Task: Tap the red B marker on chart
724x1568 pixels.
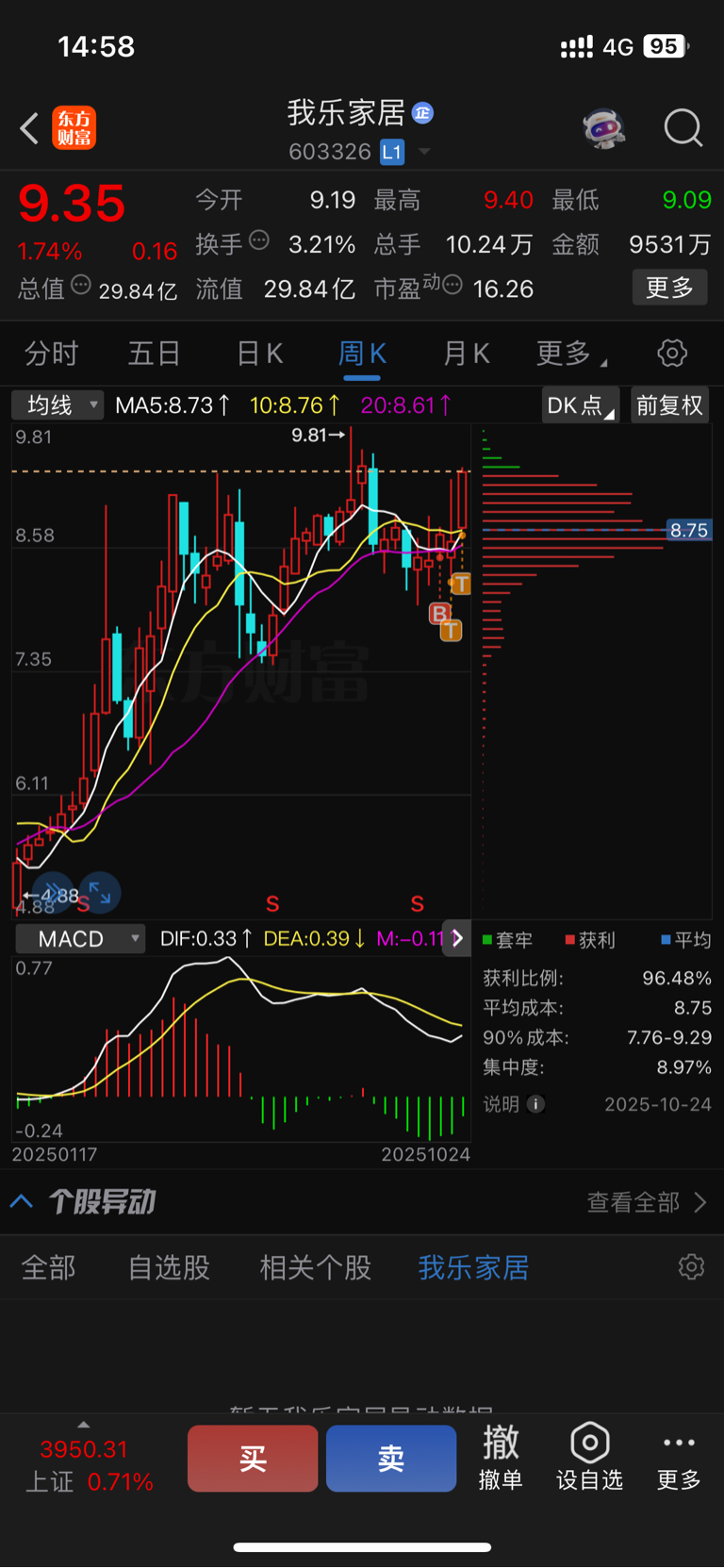Action: (439, 614)
